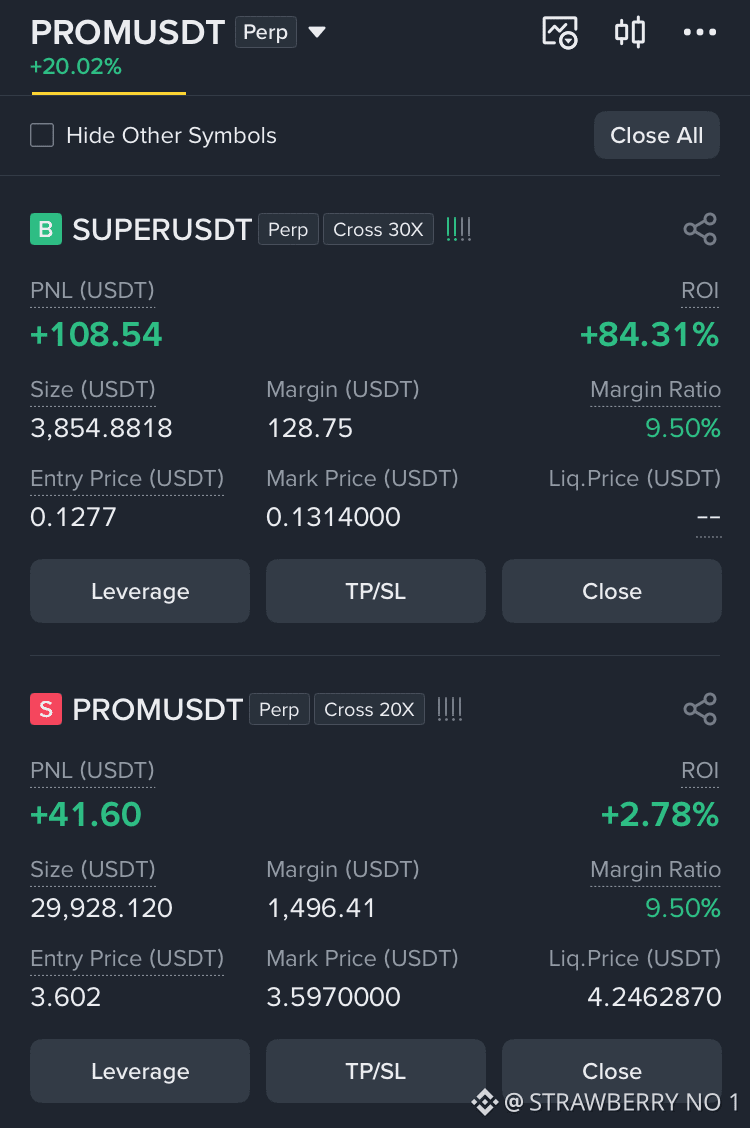This screenshot has width=750, height=1128.
Task: Tick the Hide Other Symbols checkbox
Action: click(x=42, y=135)
